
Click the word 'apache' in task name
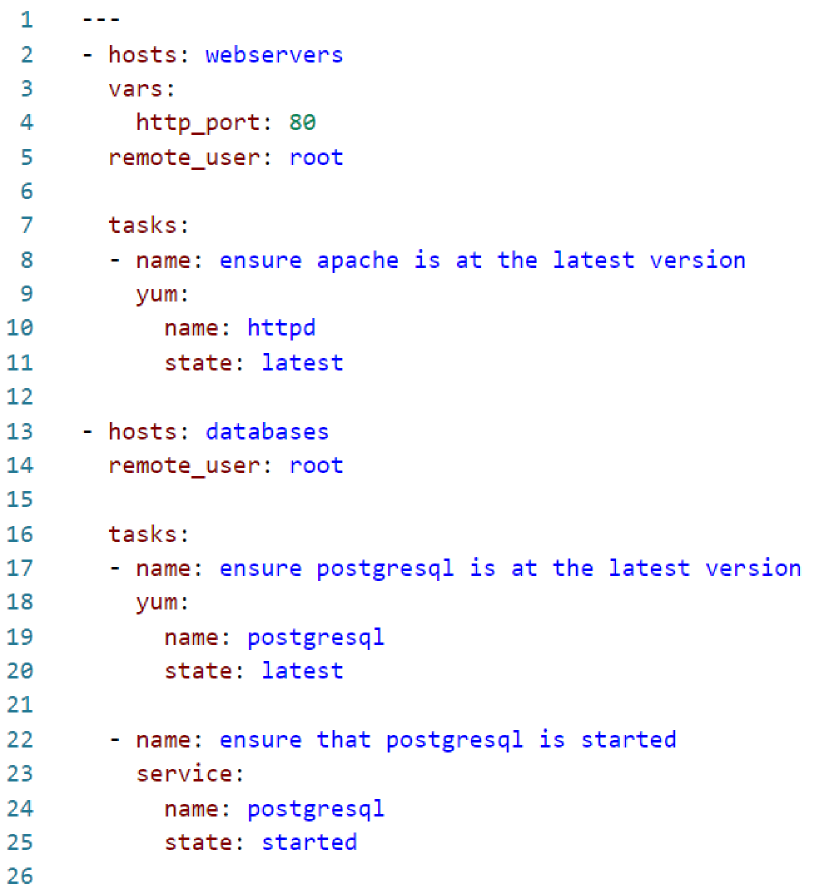point(357,260)
